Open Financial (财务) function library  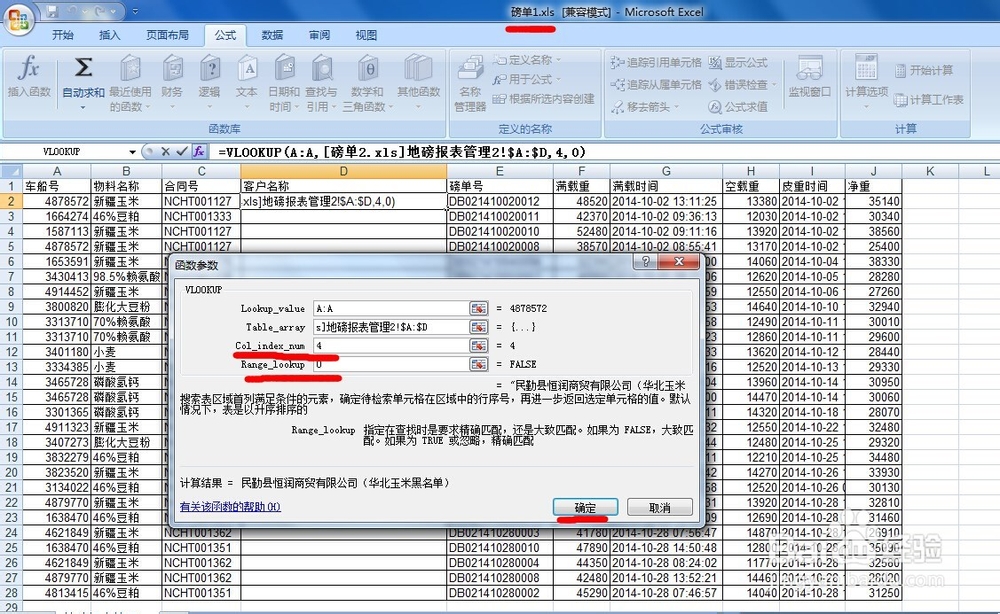[x=172, y=83]
